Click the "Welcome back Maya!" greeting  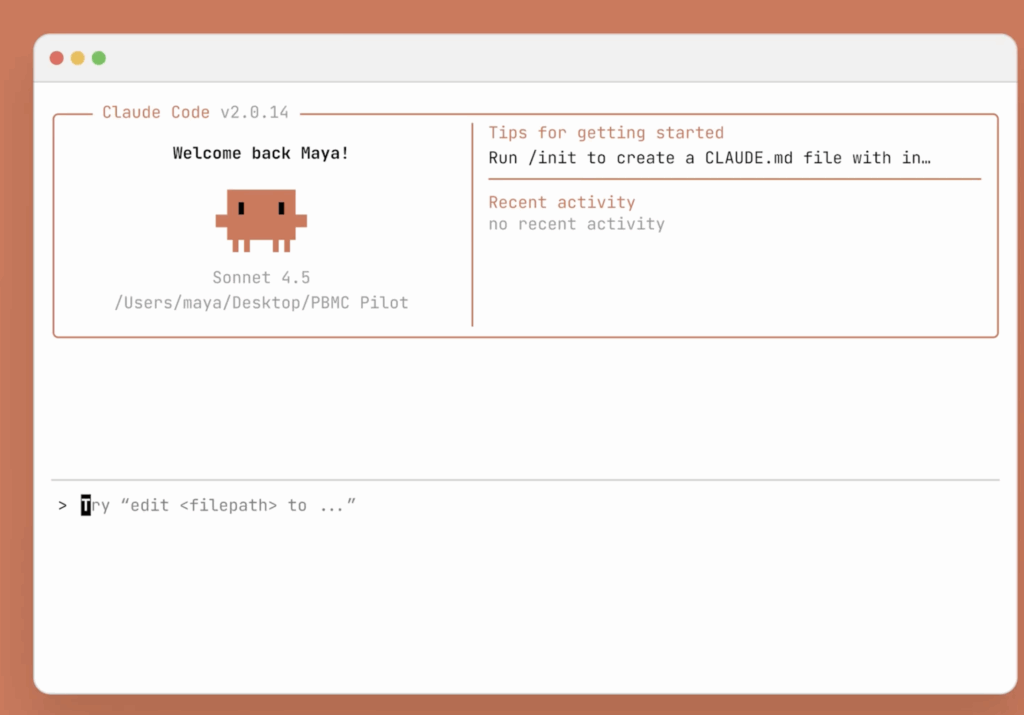[261, 153]
